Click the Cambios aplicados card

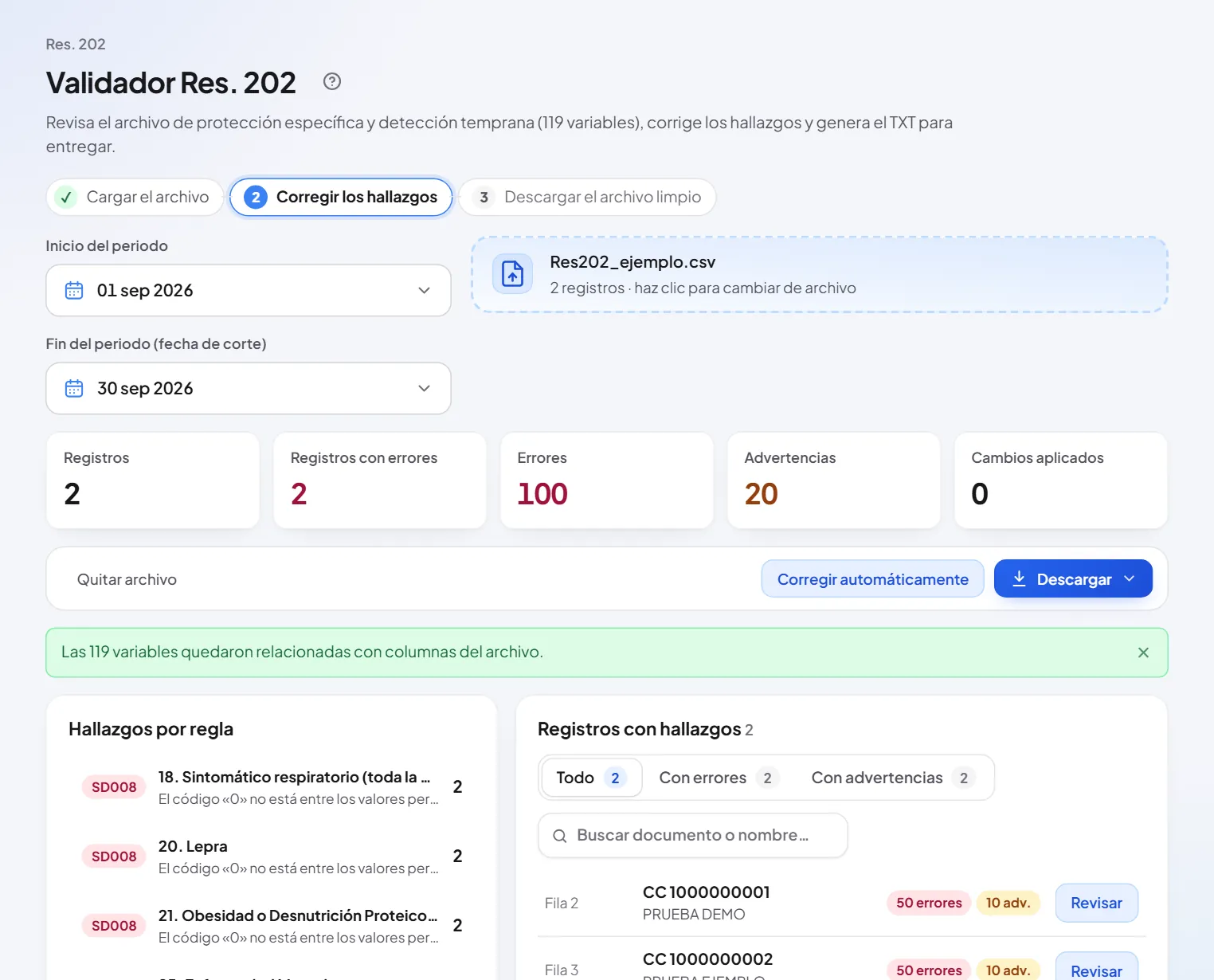(x=1061, y=480)
